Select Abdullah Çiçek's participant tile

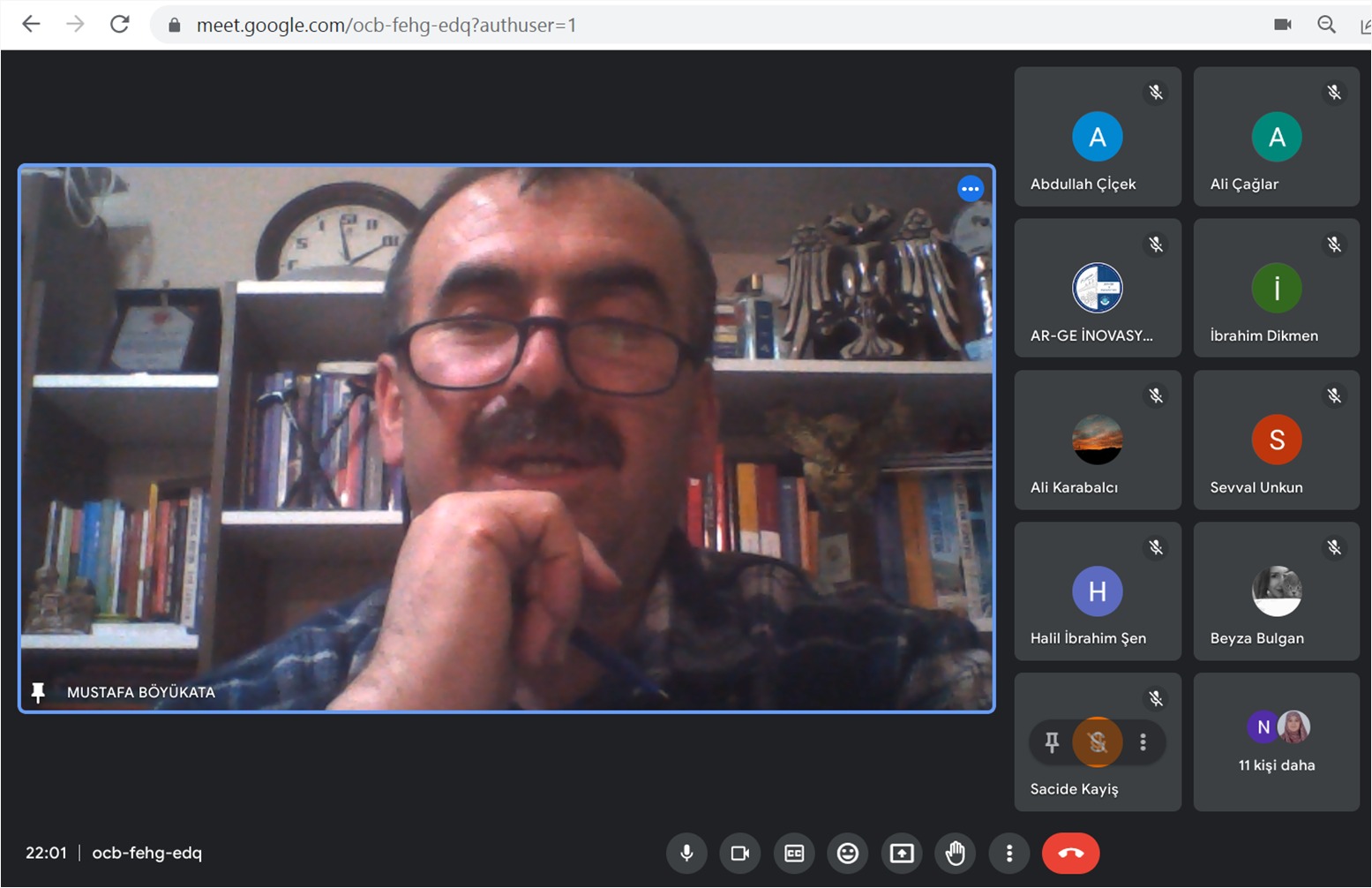point(1097,138)
